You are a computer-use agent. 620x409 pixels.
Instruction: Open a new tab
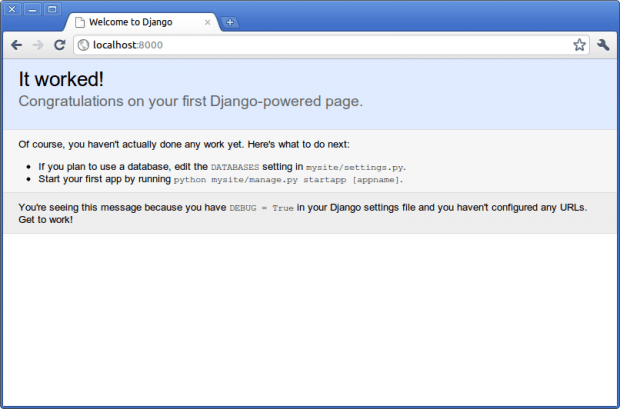(x=230, y=22)
